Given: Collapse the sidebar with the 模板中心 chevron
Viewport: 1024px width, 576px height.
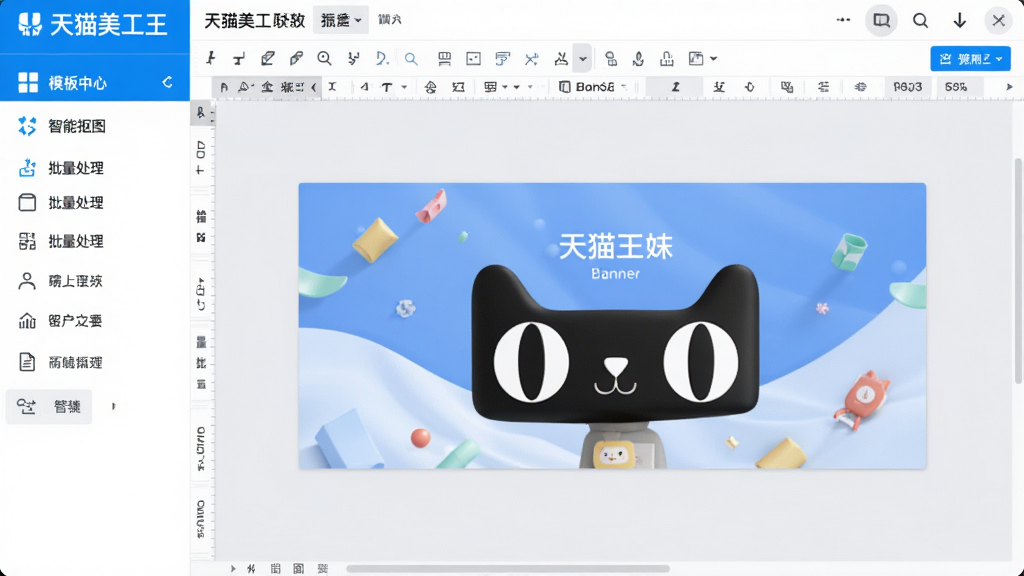Looking at the screenshot, I should pos(167,82).
